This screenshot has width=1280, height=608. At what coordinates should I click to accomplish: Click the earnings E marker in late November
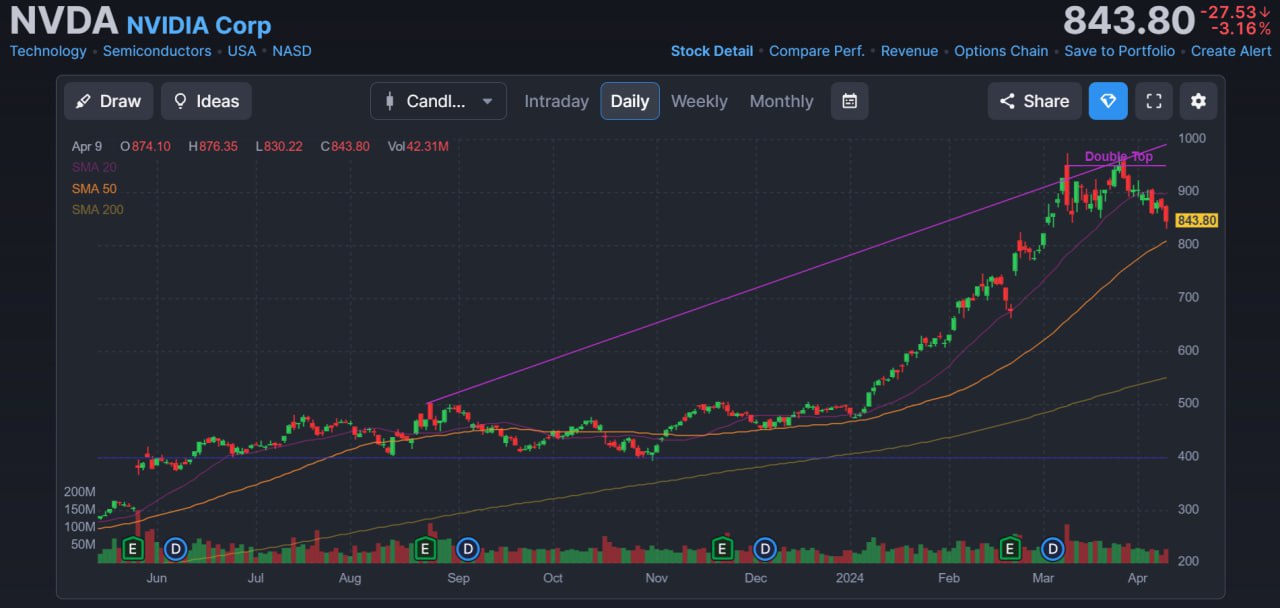tap(722, 548)
